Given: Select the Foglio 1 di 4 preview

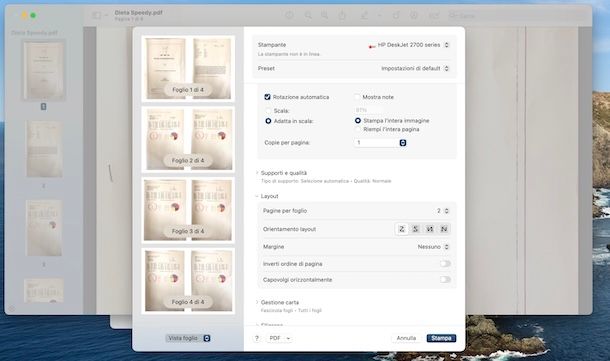Looking at the screenshot, I should [188, 68].
